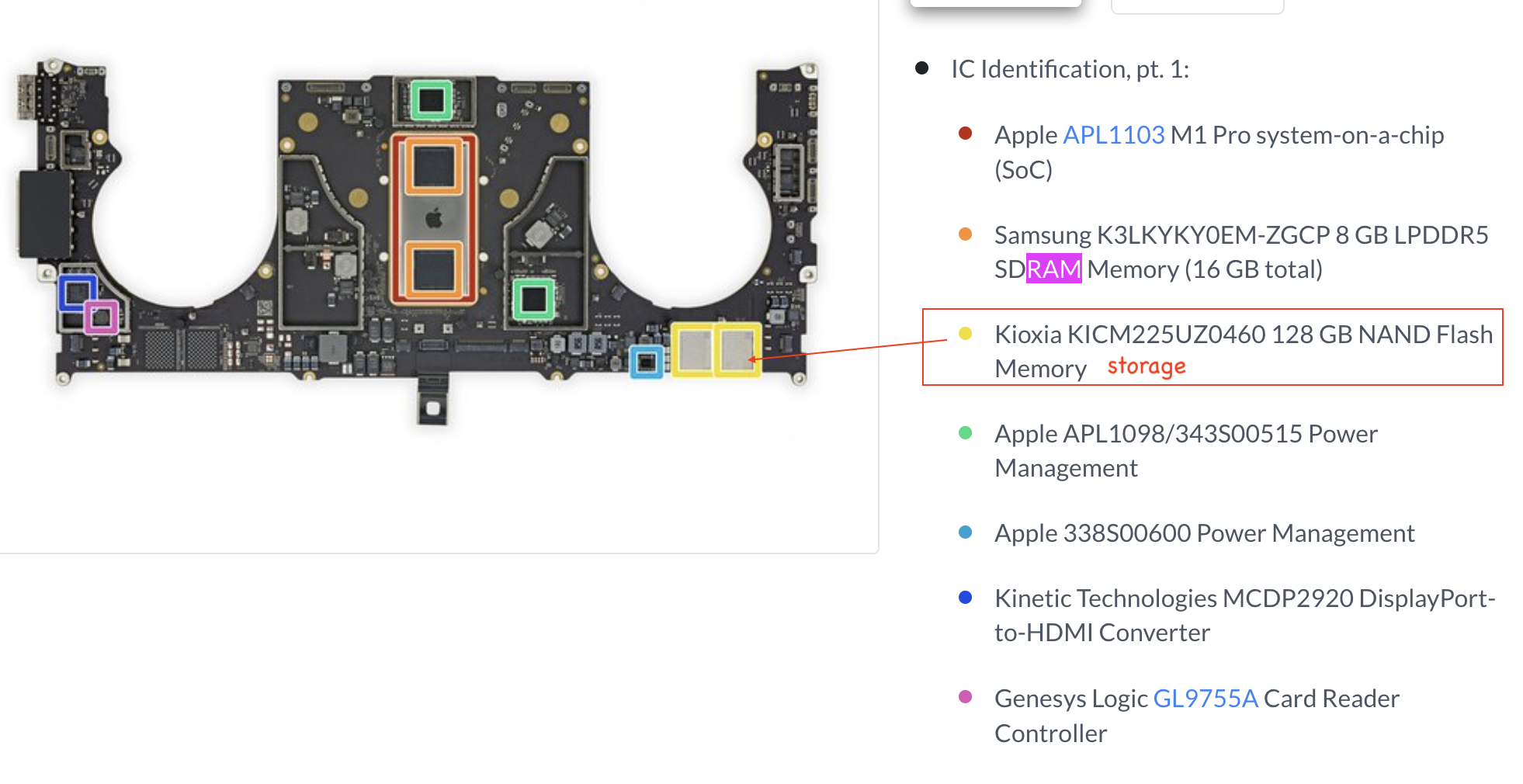Select the raised tab at top left
The height and width of the screenshot is (784, 1523).
(x=995, y=4)
